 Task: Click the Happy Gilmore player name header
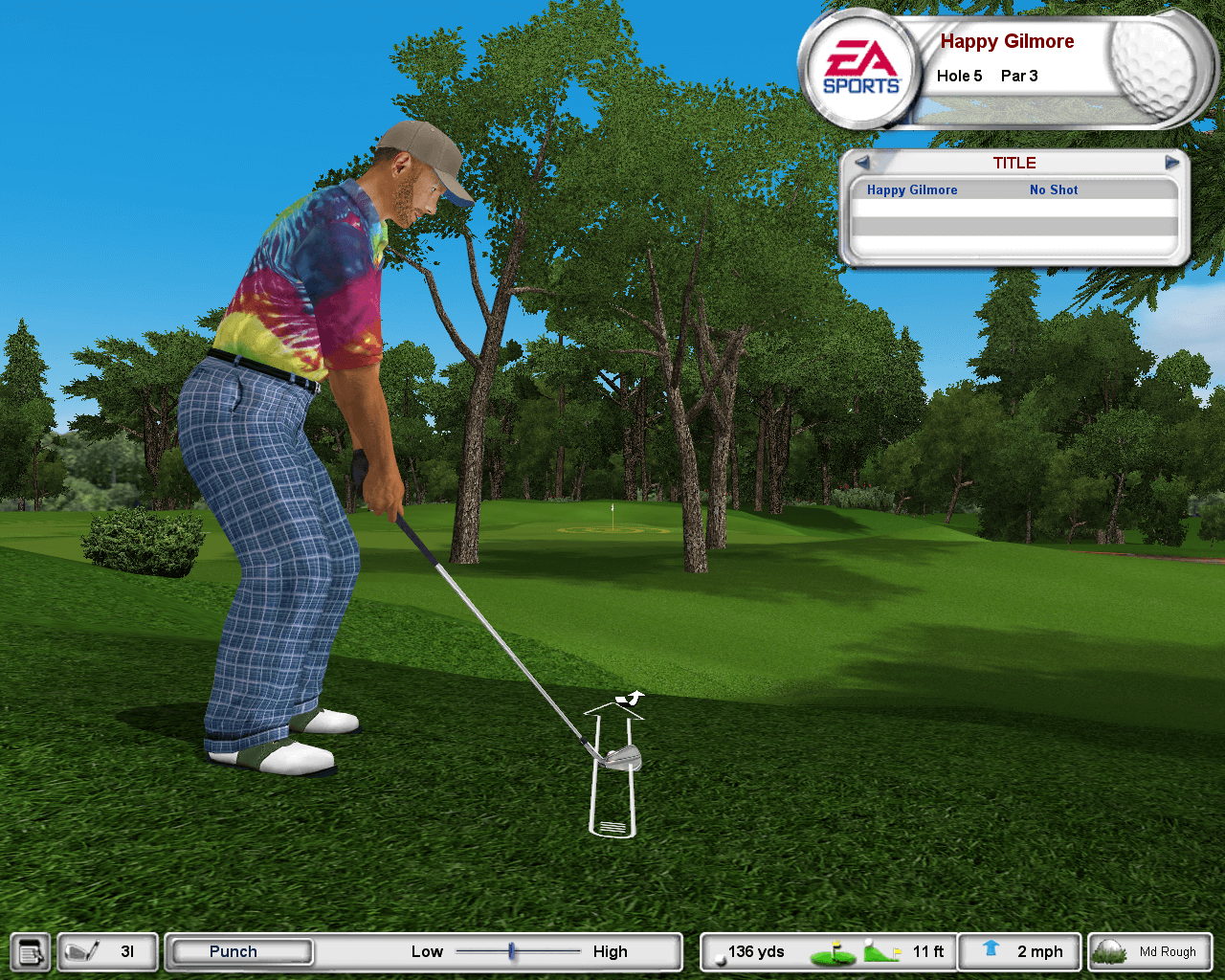tap(1007, 41)
